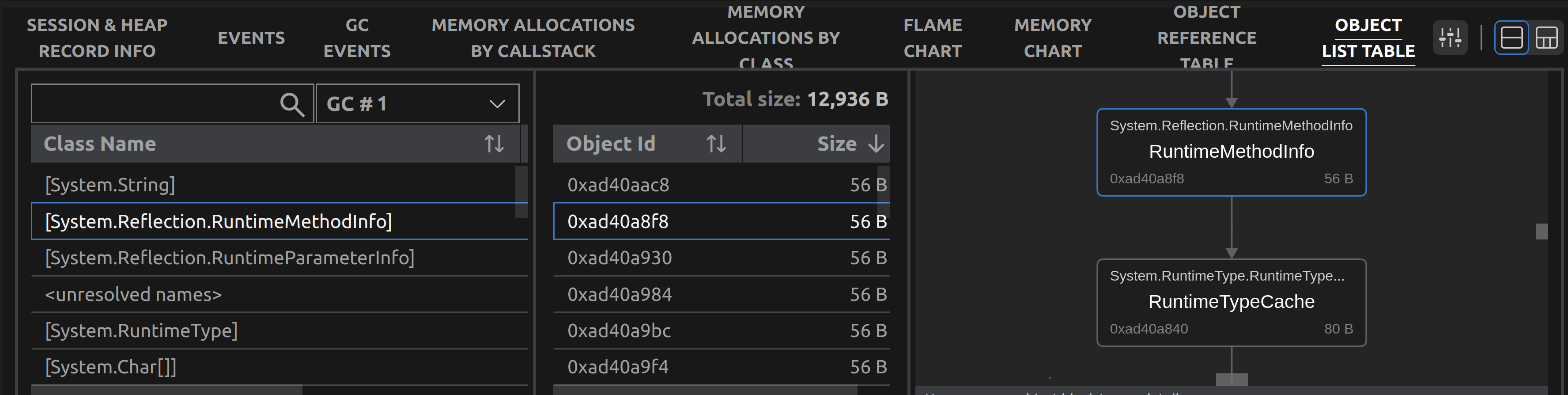This screenshot has width=1568, height=395.
Task: Switch to the FLAME CHART tab
Action: point(933,38)
